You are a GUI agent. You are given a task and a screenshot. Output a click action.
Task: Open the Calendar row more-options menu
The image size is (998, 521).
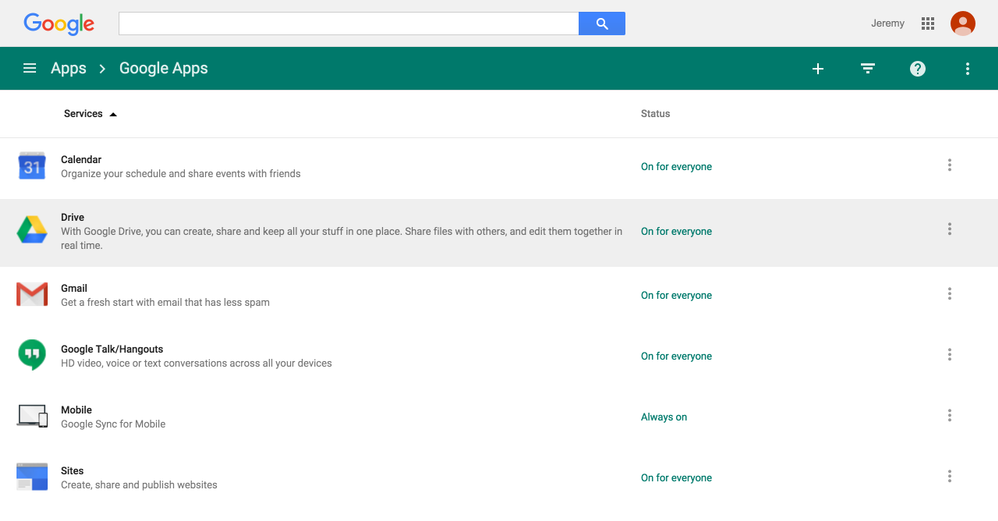[949, 165]
